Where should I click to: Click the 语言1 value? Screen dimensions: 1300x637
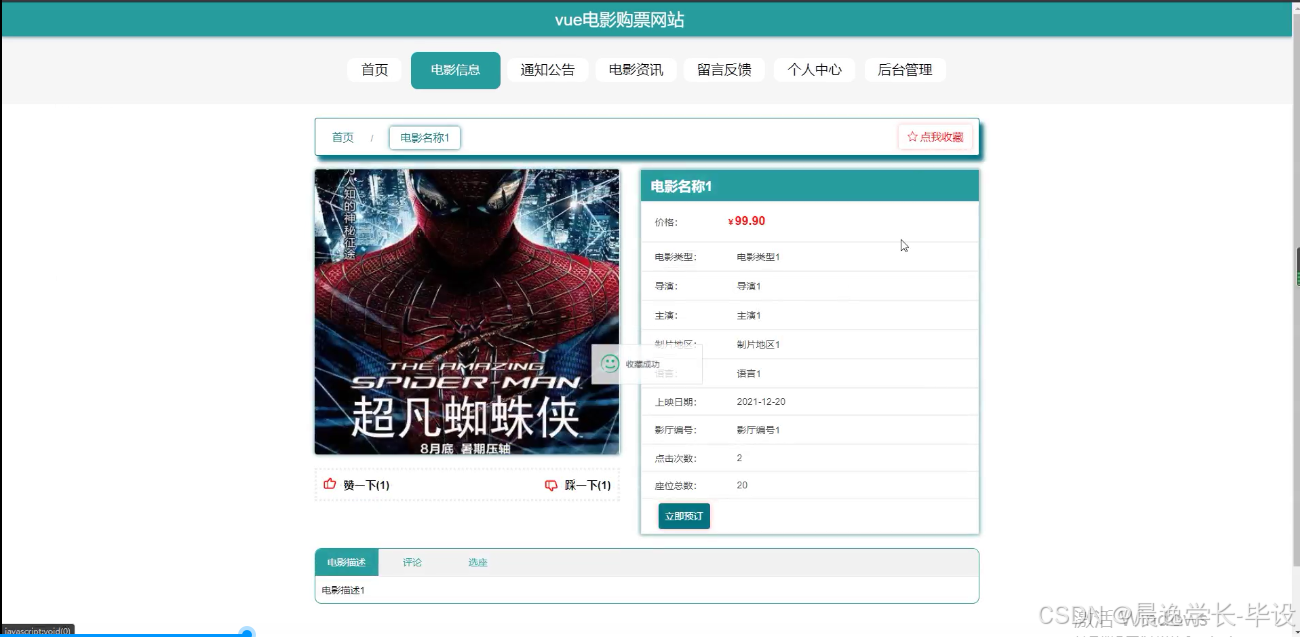(x=749, y=373)
